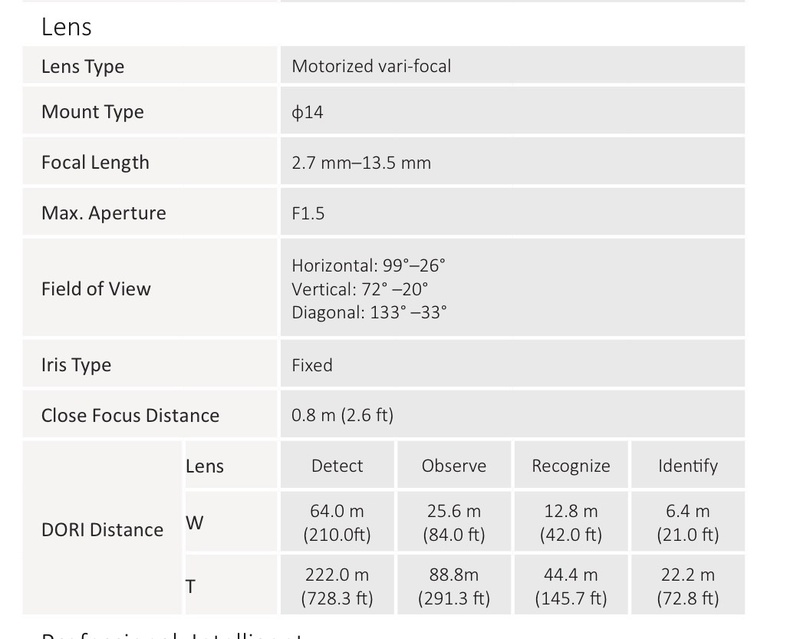Click the Max. Aperture label

pos(103,213)
